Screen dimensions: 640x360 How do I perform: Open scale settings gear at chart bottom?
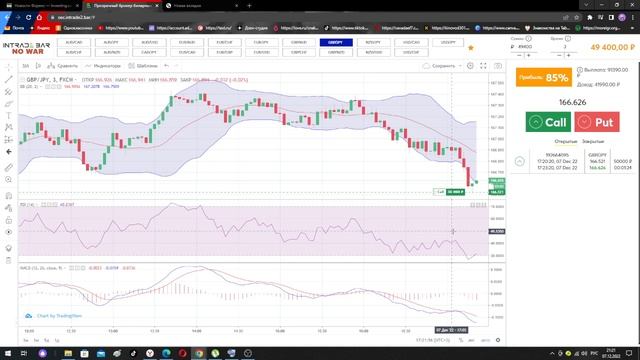pyautogui.click(x=498, y=340)
